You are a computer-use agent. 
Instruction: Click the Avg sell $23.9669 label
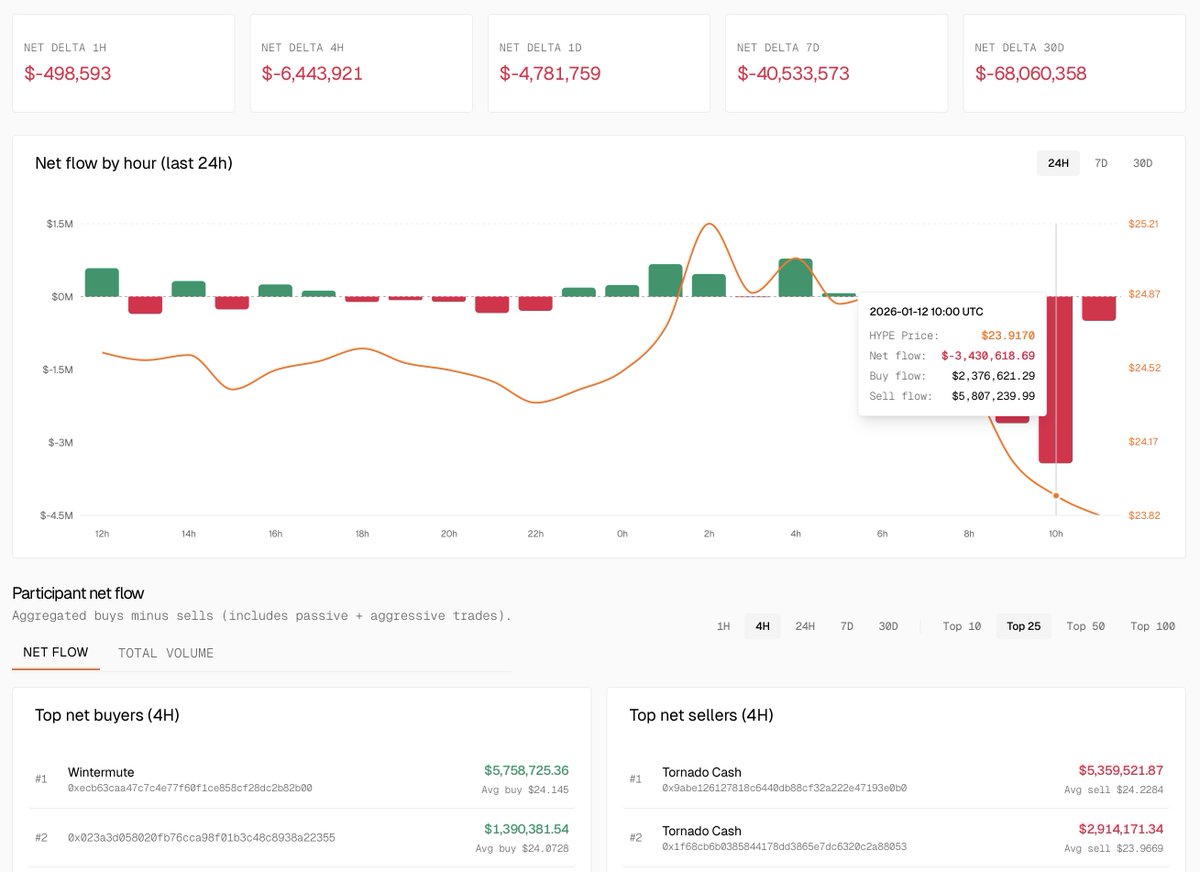pos(1114,848)
